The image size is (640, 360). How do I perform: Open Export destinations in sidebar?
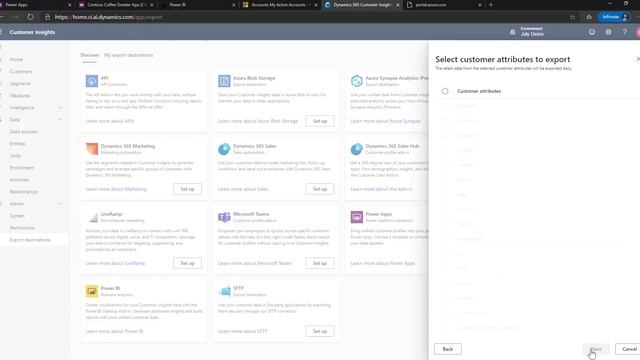click(x=30, y=240)
